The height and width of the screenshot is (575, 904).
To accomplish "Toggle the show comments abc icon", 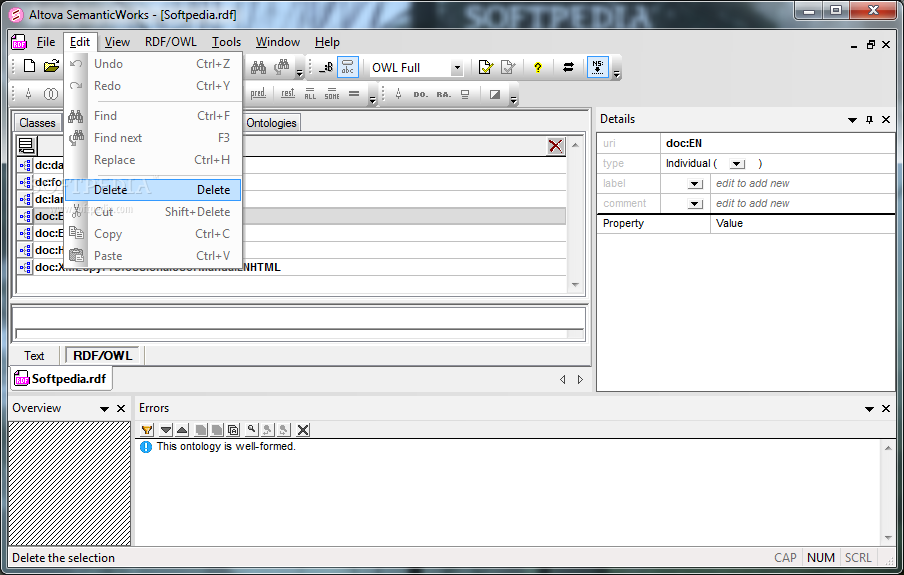I will (348, 67).
